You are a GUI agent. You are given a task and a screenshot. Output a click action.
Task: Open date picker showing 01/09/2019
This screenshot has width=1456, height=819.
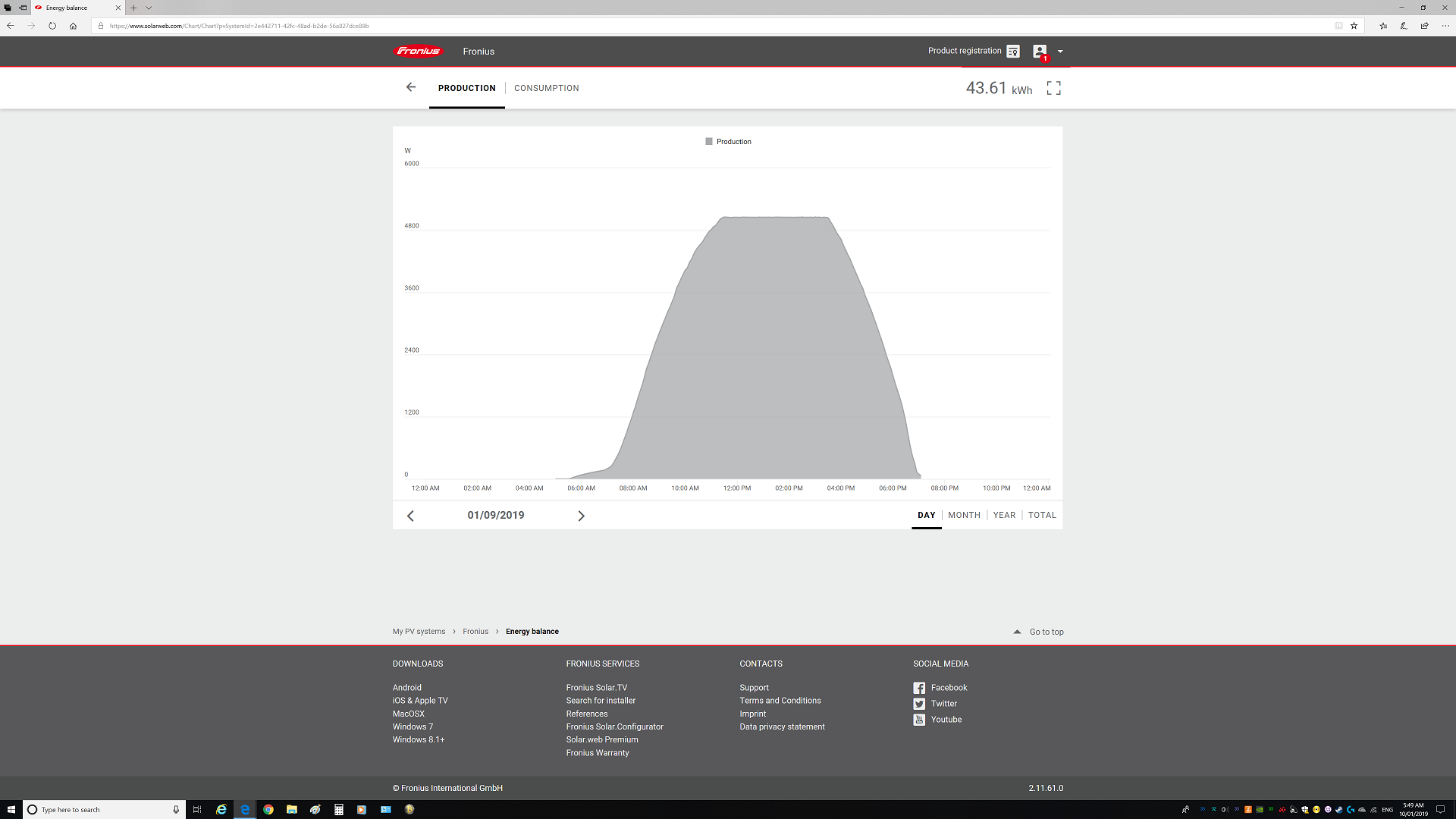click(x=496, y=515)
